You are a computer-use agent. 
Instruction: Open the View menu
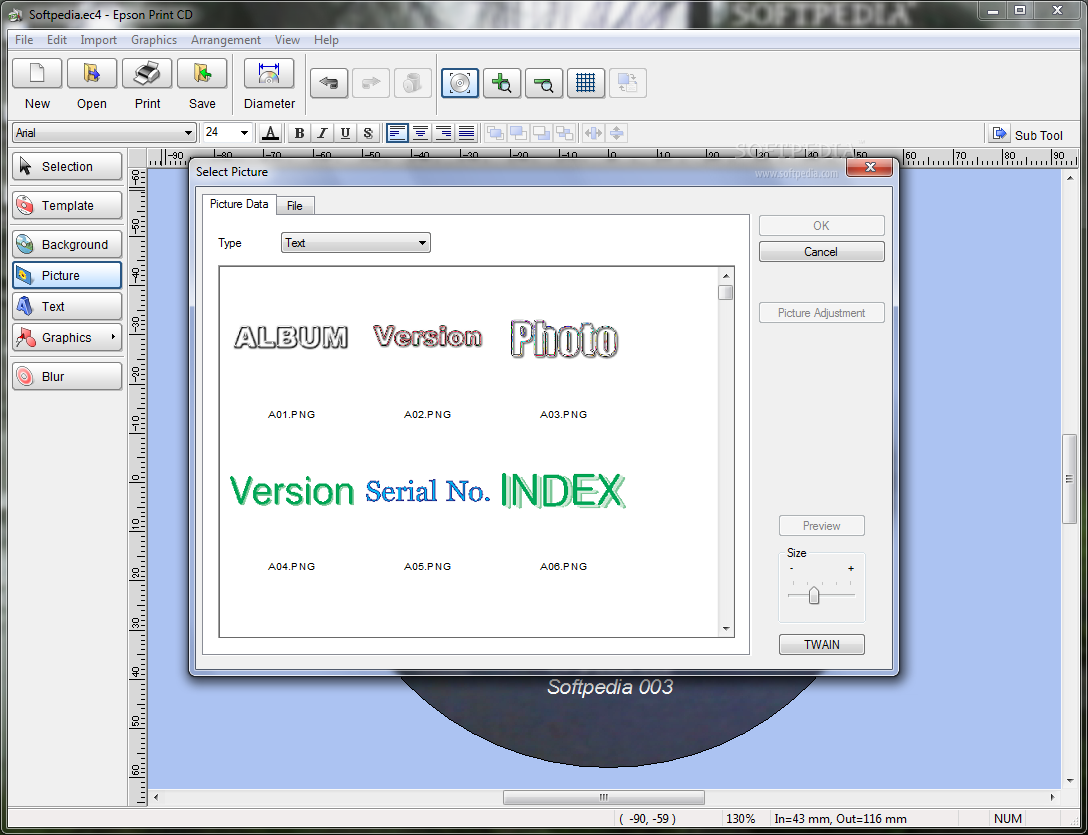point(287,40)
